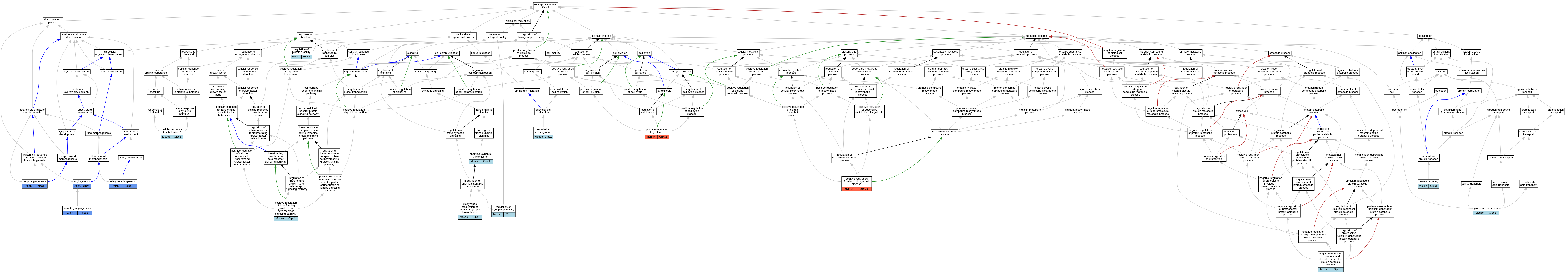
Task: Click the 'cellular response to interleukin-7' Mouse node
Action: pyautogui.click(x=172, y=133)
